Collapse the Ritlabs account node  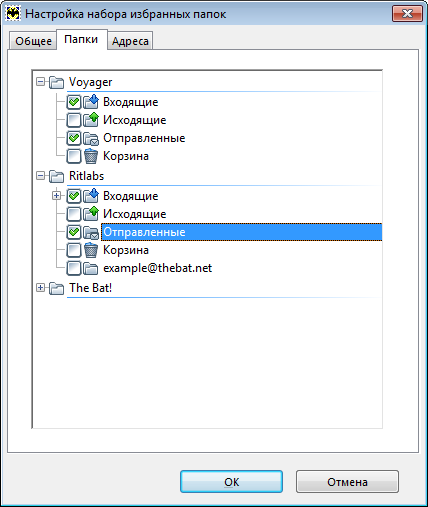point(40,176)
